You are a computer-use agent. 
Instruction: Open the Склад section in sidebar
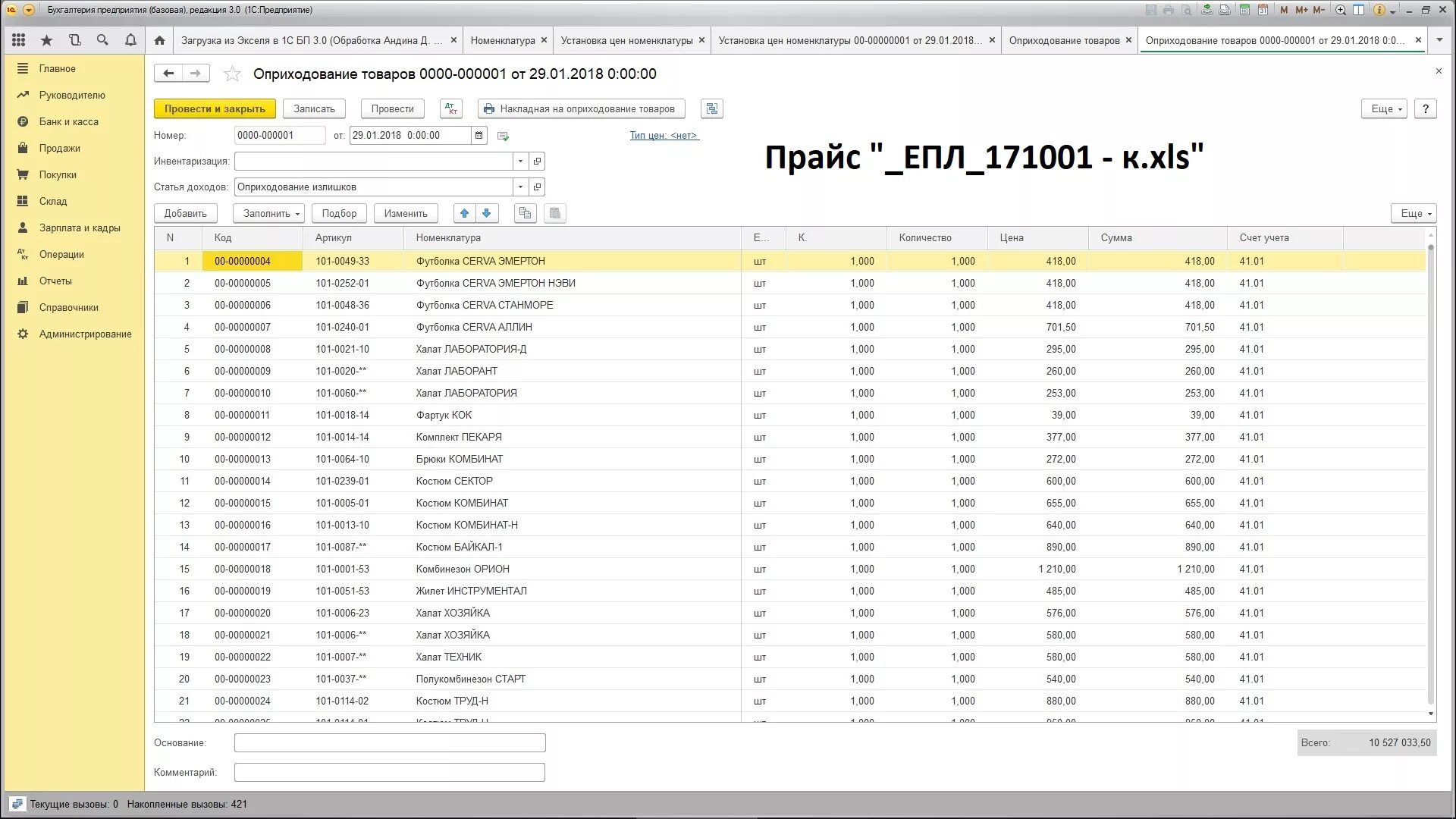point(53,201)
